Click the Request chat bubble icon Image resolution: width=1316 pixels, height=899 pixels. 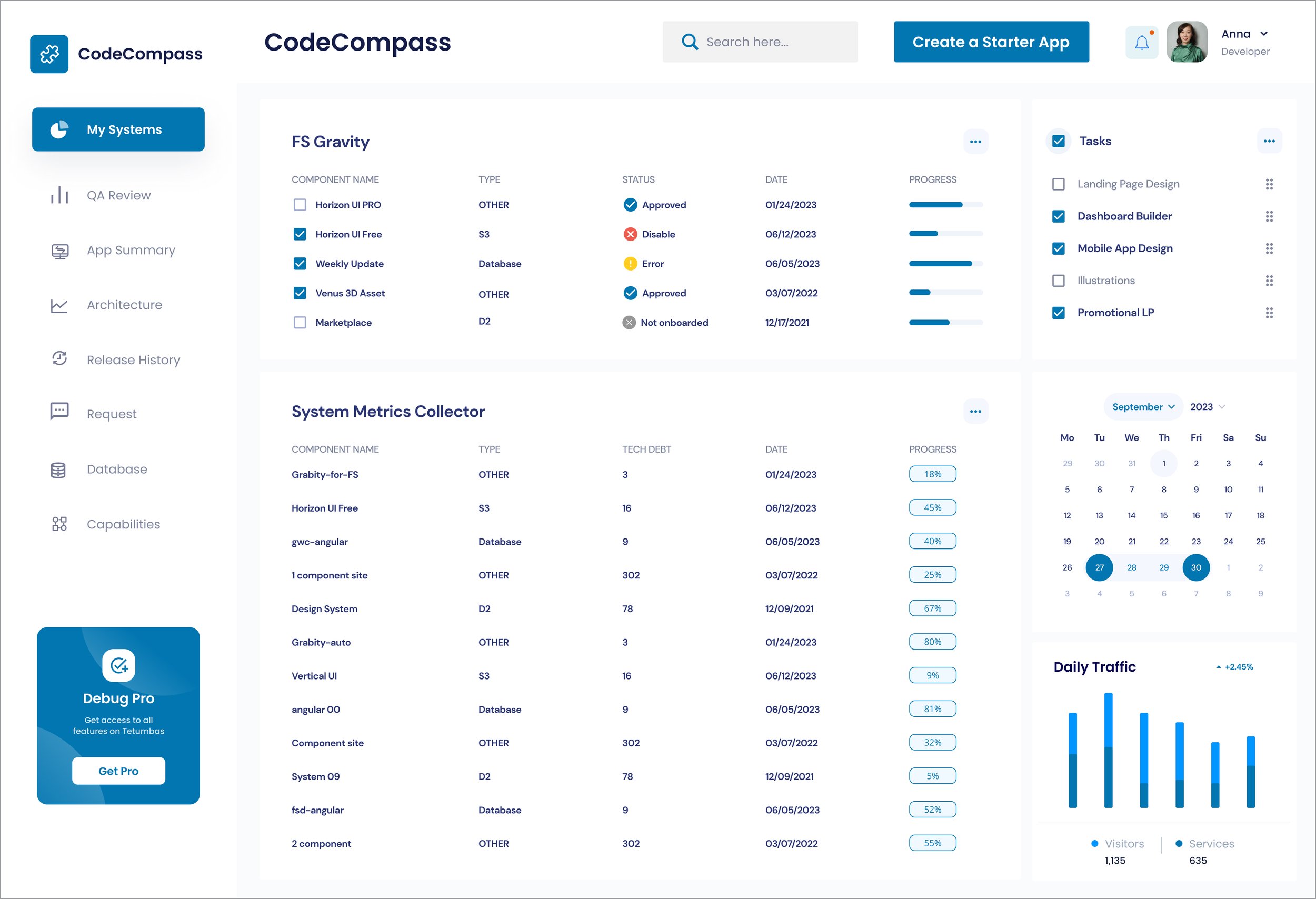coord(59,412)
